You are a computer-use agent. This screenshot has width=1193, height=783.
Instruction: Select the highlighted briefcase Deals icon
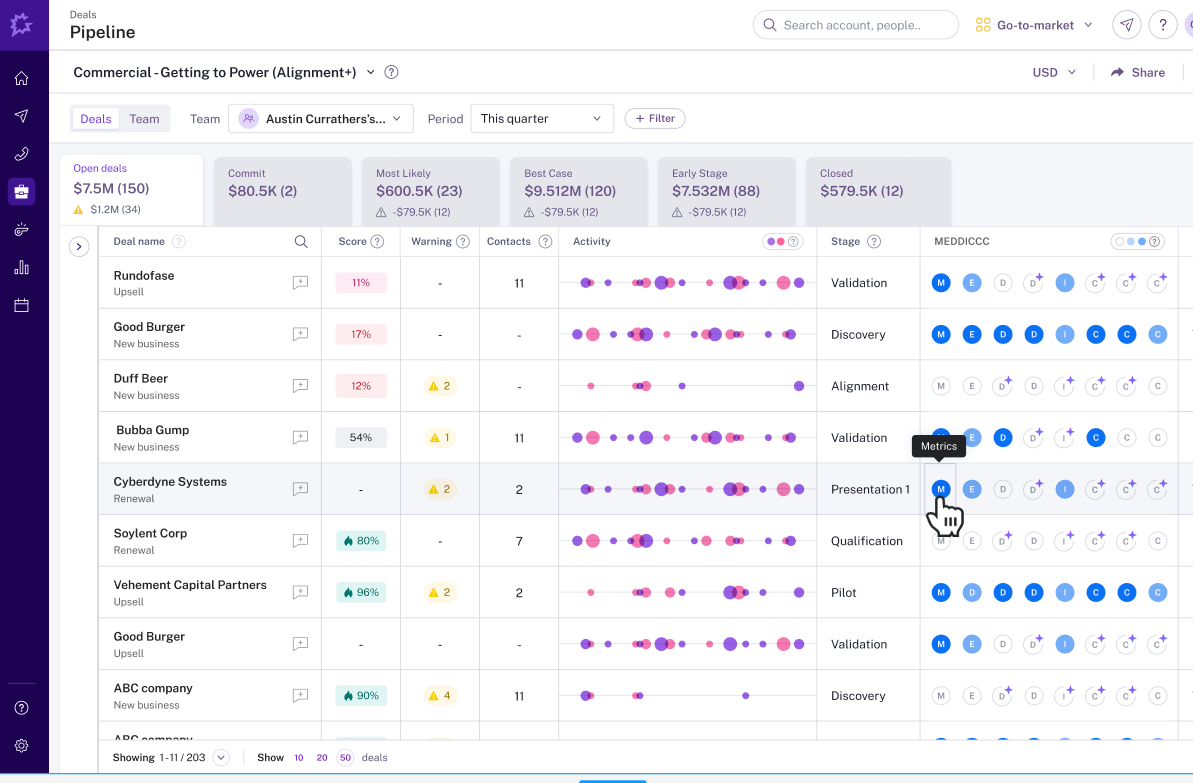22,191
